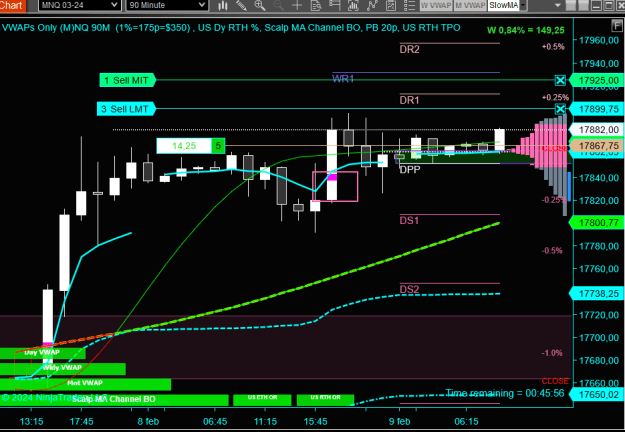The image size is (625, 432).
Task: Click the Scalp MA Channel BO label
Action: [x=114, y=399]
